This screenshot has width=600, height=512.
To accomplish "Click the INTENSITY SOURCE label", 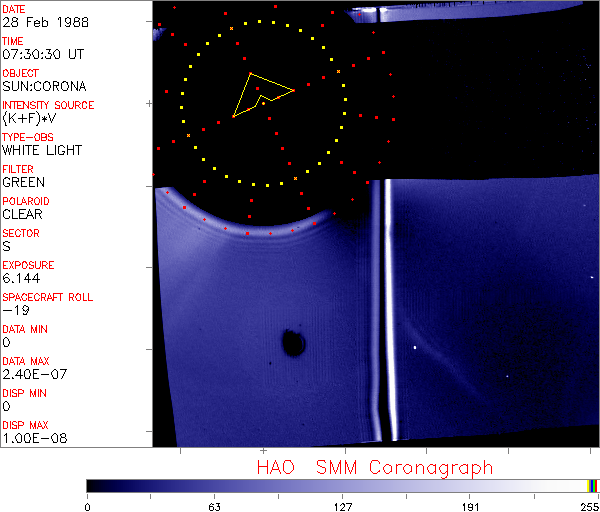I will click(x=48, y=105).
